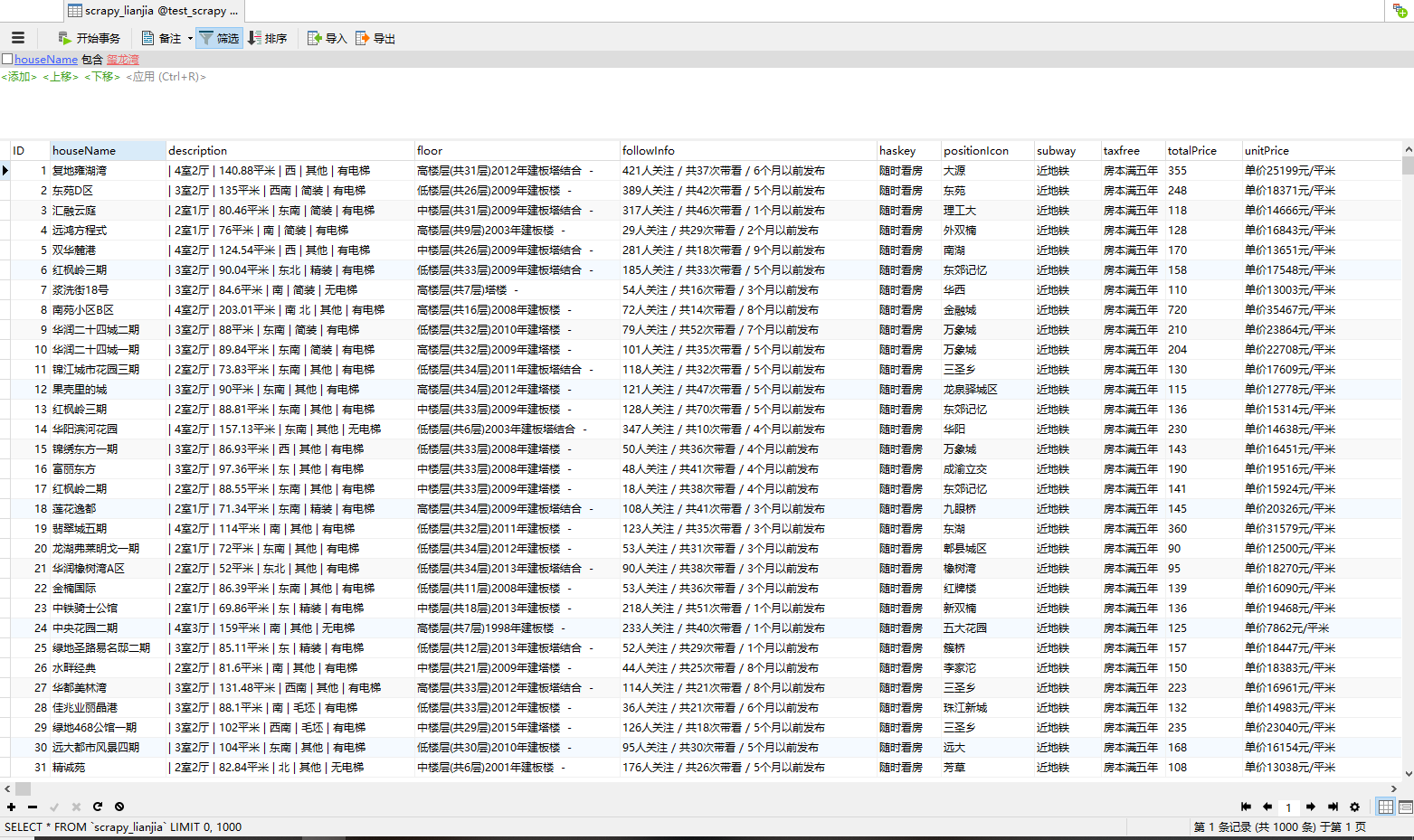Click the ID column header

coord(30,151)
